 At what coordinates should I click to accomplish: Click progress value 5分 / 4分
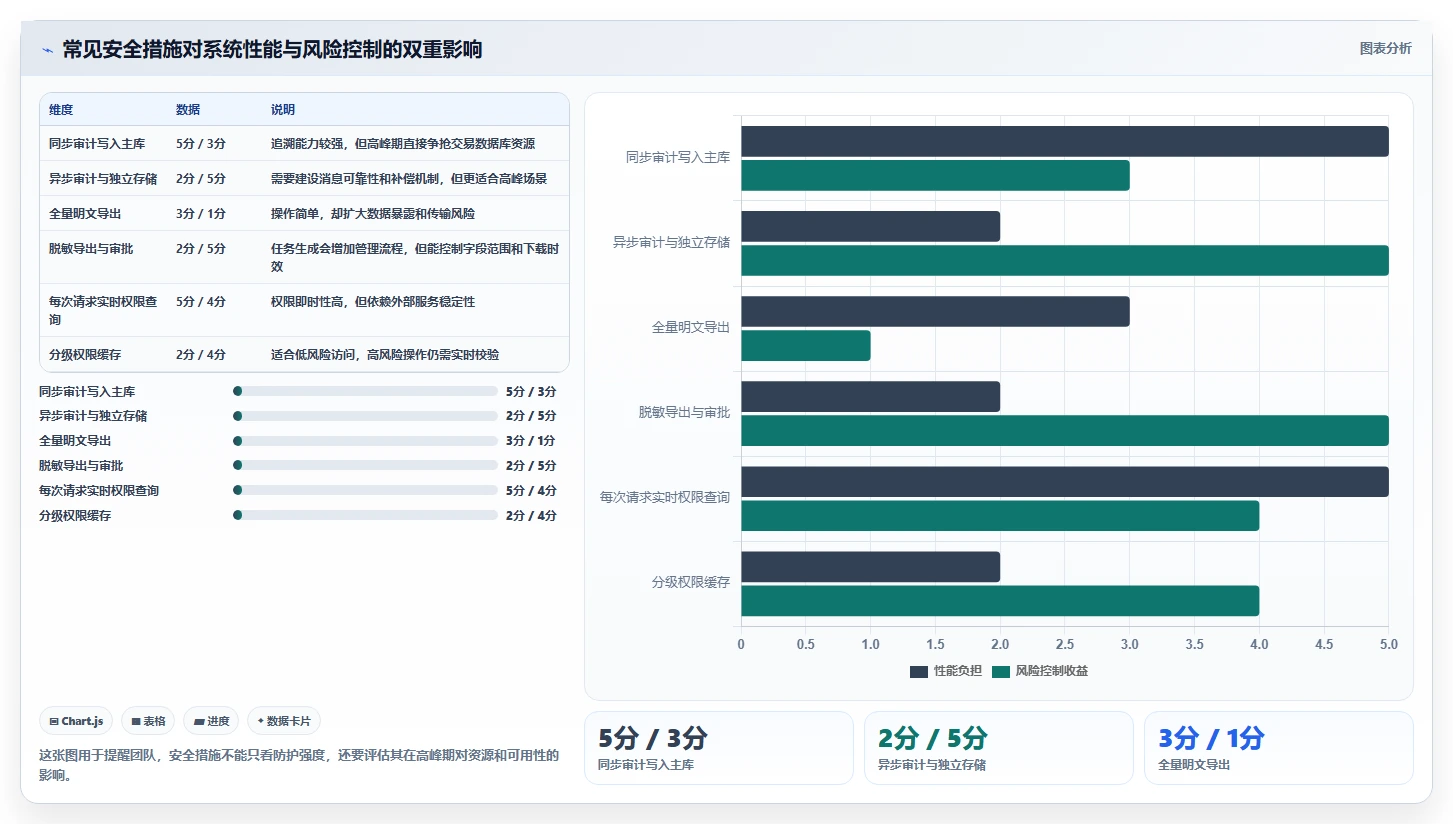tap(531, 490)
